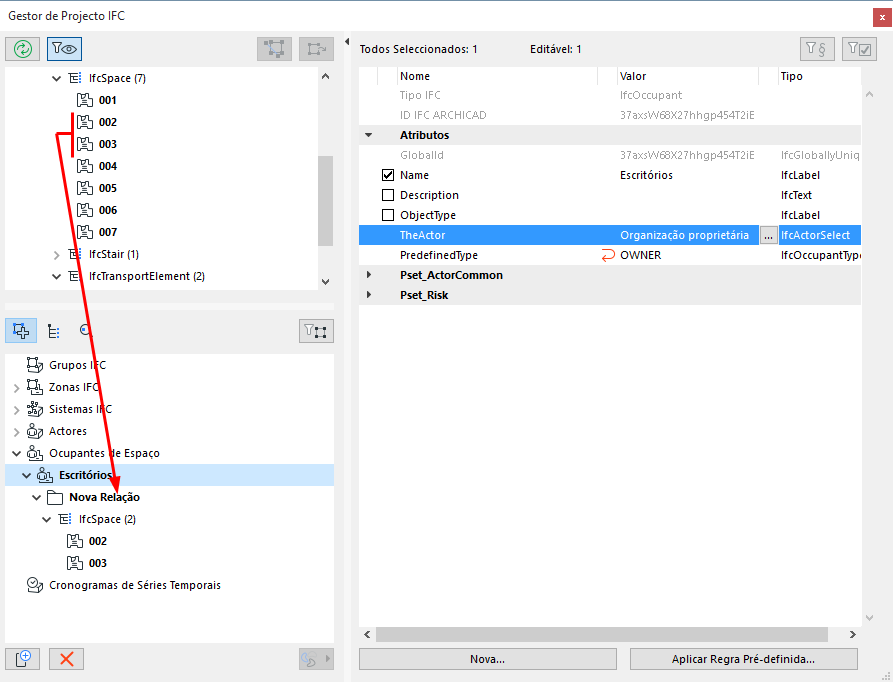Expand the IfcStair (1) node
This screenshot has height=682, width=893.
[56, 255]
